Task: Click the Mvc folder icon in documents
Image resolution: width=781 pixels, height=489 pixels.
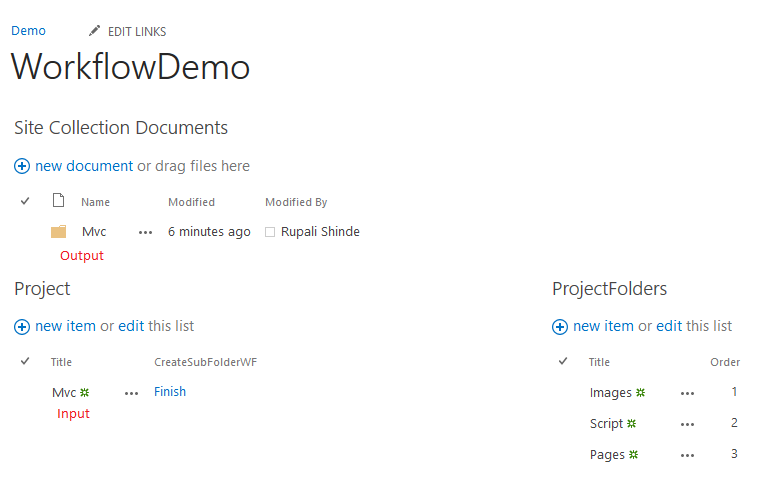Action: 58,232
